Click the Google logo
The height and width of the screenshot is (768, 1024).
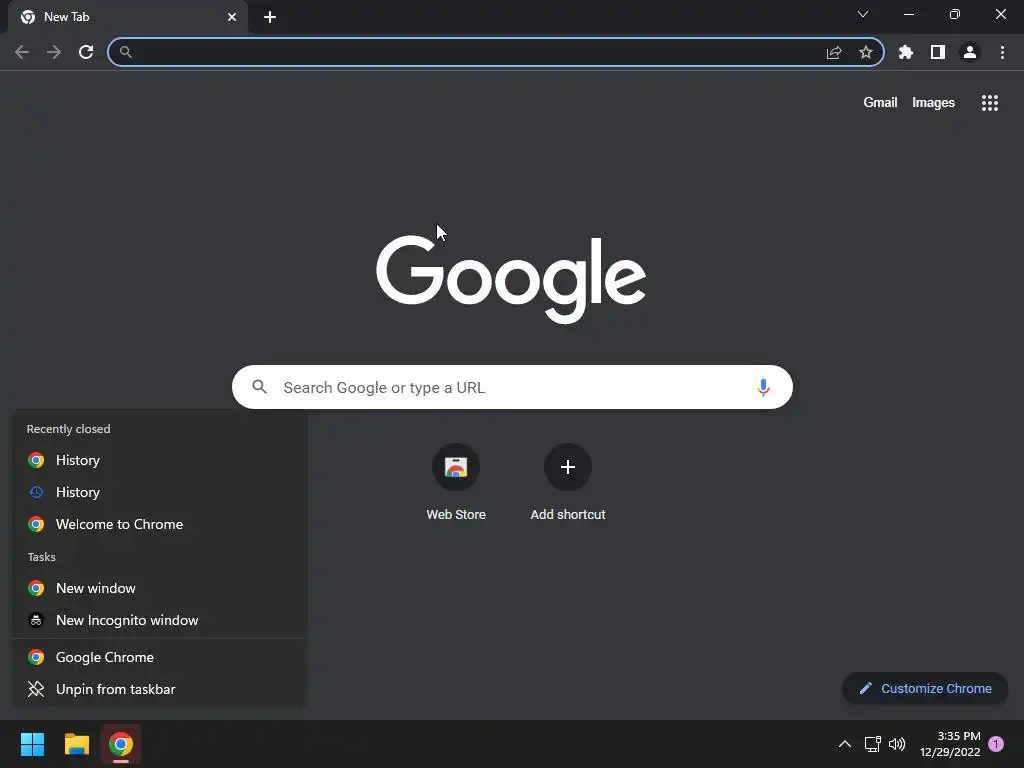coord(511,280)
